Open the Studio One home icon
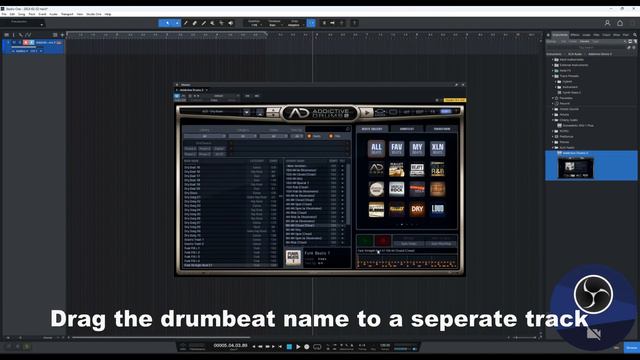Image resolution: width=640 pixels, height=360 pixels. [620, 23]
